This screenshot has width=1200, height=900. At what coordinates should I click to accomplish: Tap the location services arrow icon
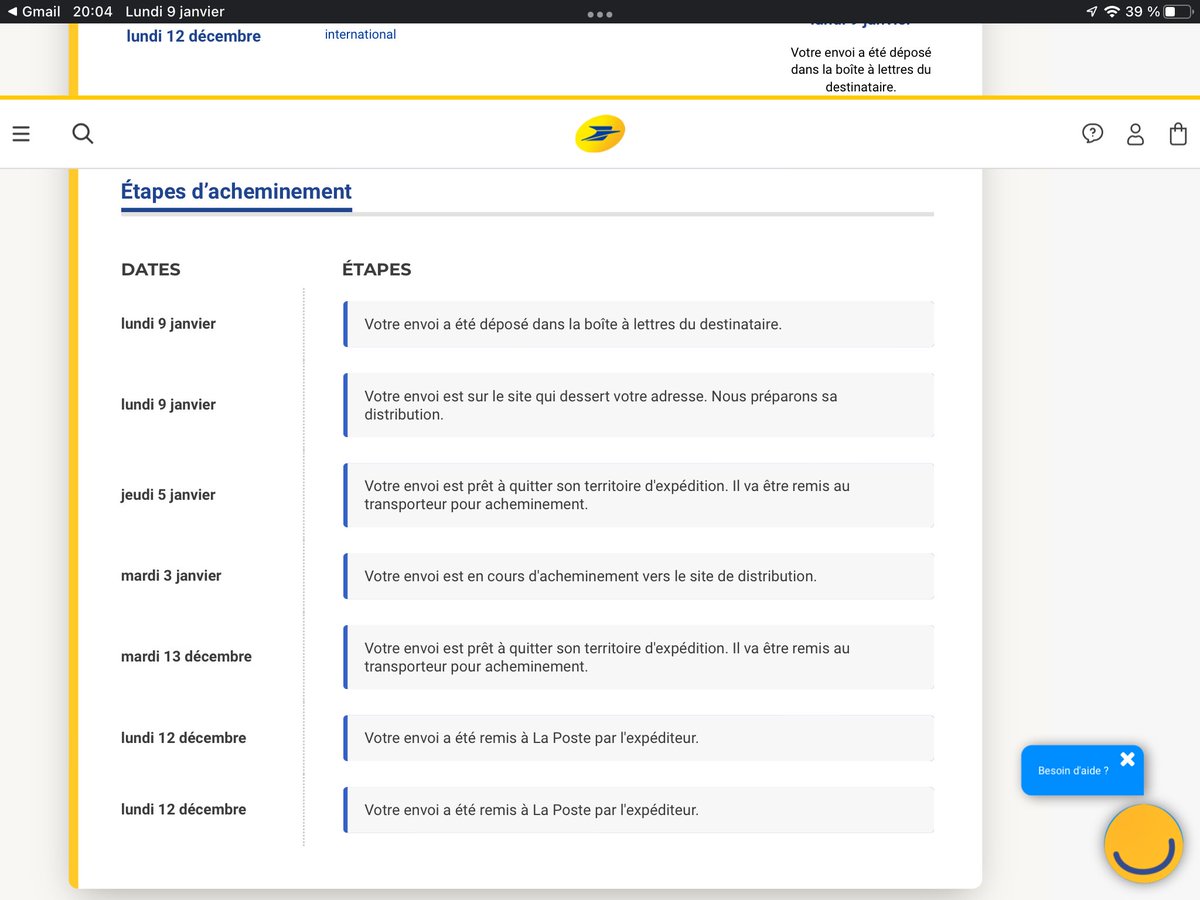coord(1091,11)
